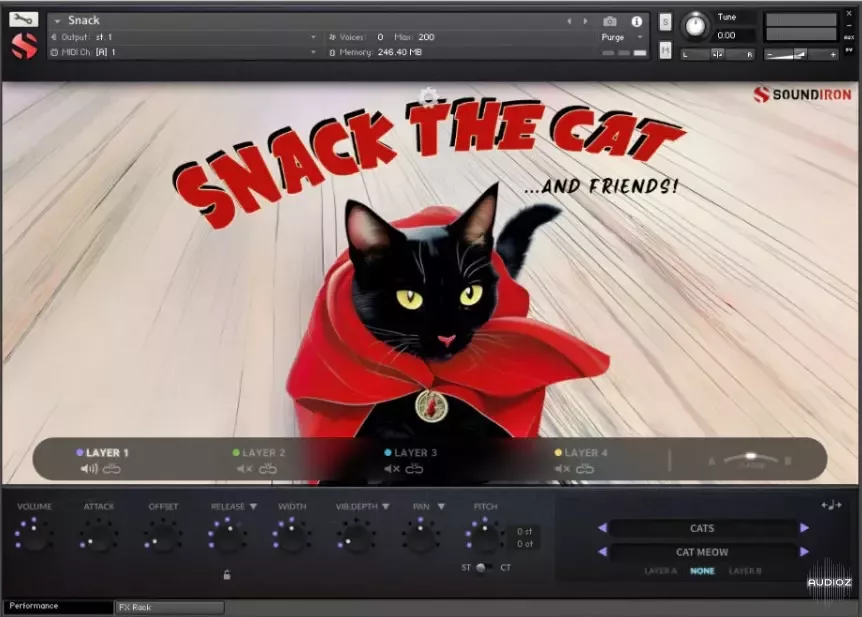The image size is (862, 617).
Task: Click the lock icon below the Release knob
Action: coord(227,574)
